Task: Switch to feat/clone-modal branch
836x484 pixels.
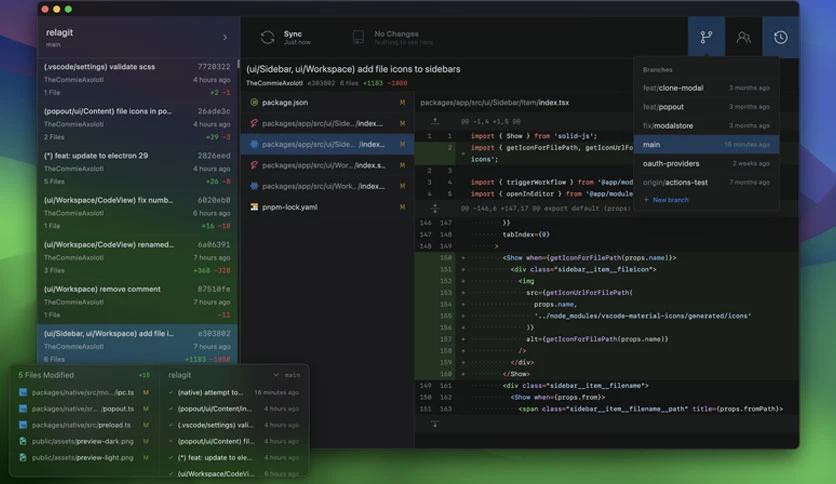Action: coord(706,88)
